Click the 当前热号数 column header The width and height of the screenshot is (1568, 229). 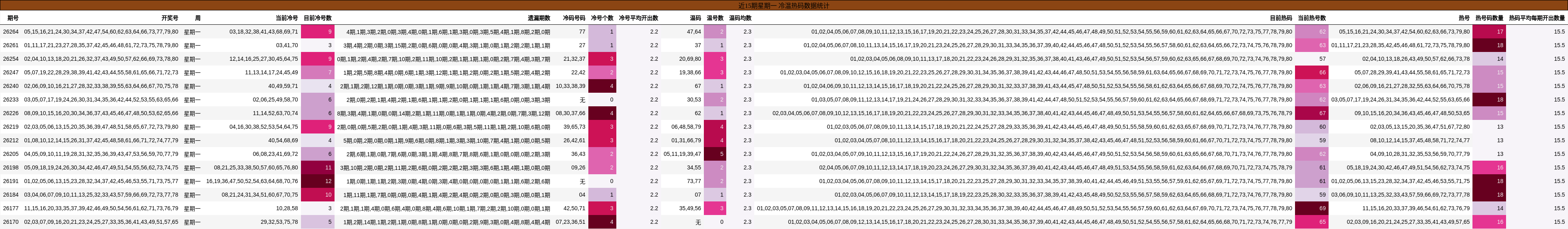click(1312, 18)
